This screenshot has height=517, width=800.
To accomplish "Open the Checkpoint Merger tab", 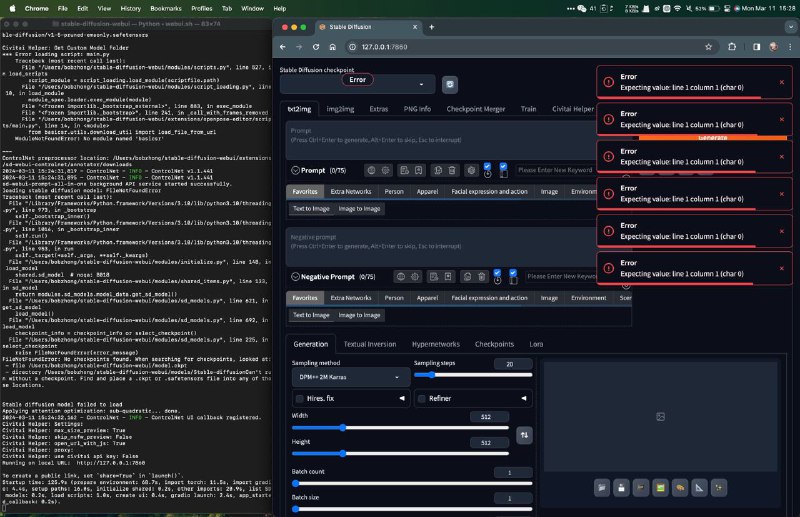I will click(x=476, y=109).
